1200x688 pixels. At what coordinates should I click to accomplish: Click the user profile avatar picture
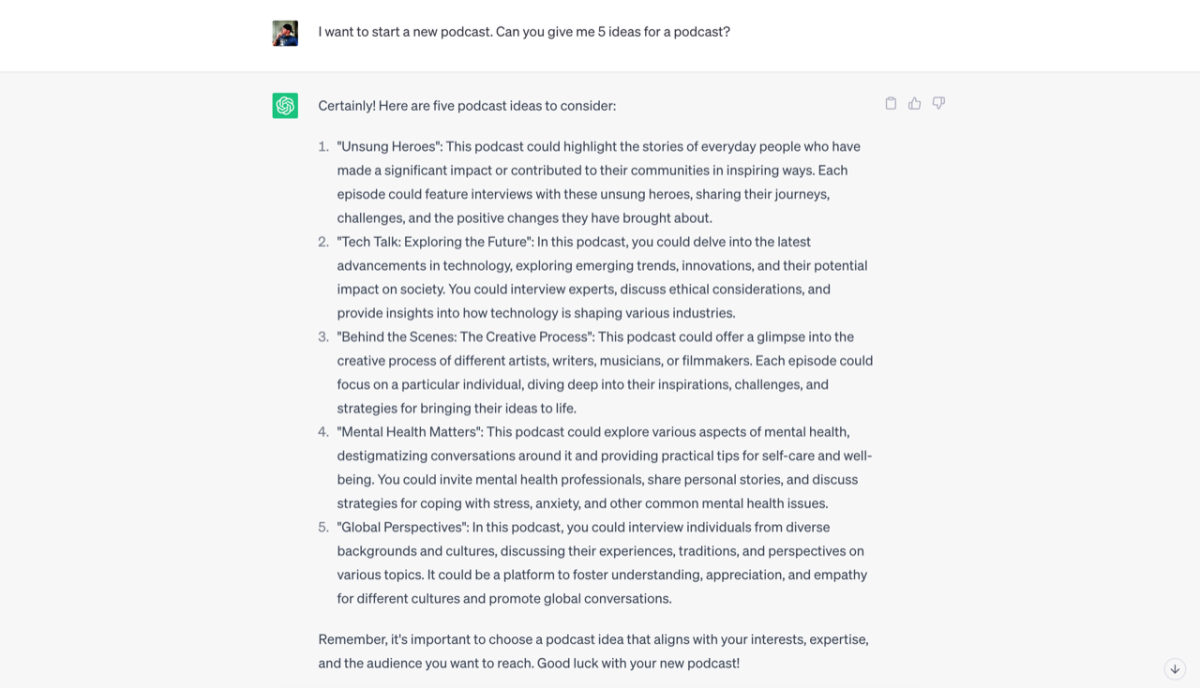(x=285, y=33)
